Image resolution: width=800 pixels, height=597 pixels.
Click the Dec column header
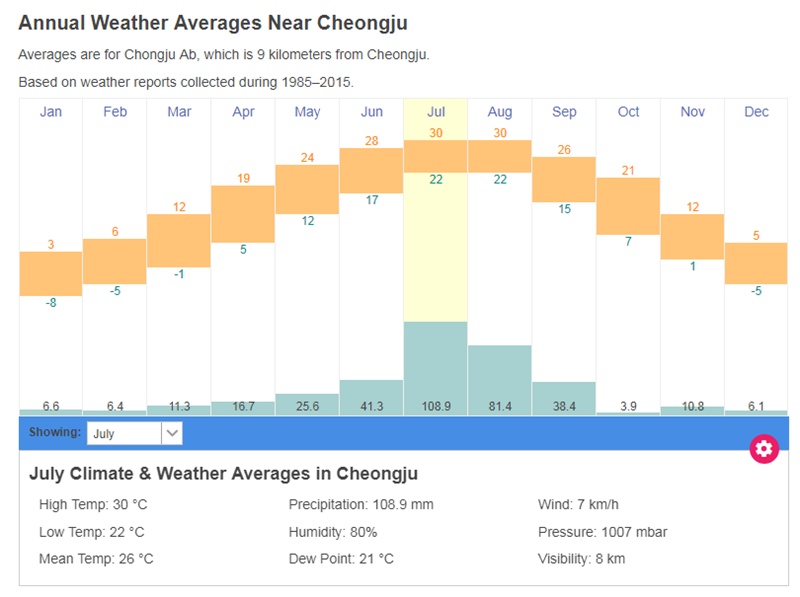(756, 112)
